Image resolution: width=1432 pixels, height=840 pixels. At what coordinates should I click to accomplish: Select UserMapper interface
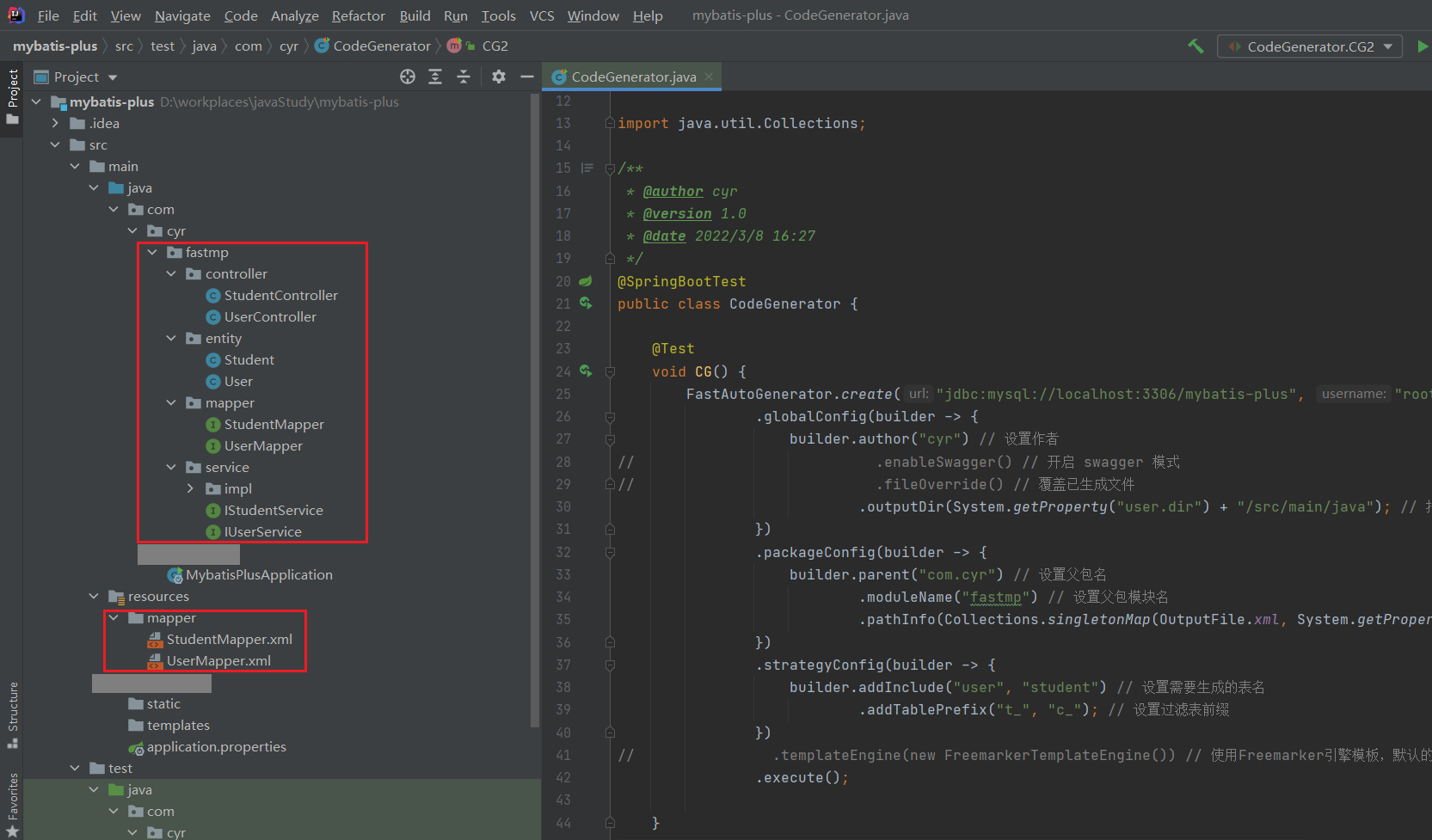[263, 445]
